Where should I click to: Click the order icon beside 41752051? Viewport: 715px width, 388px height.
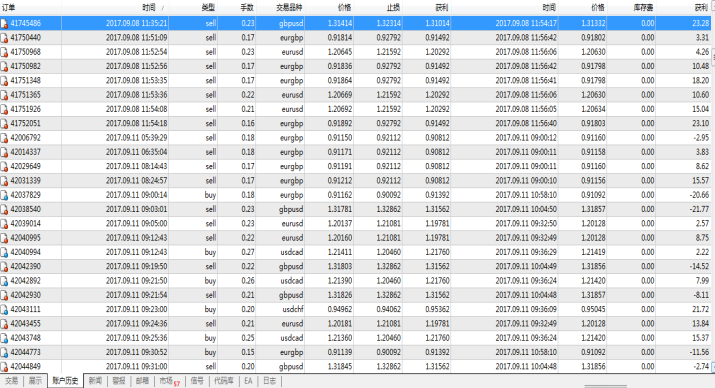pos(4,124)
